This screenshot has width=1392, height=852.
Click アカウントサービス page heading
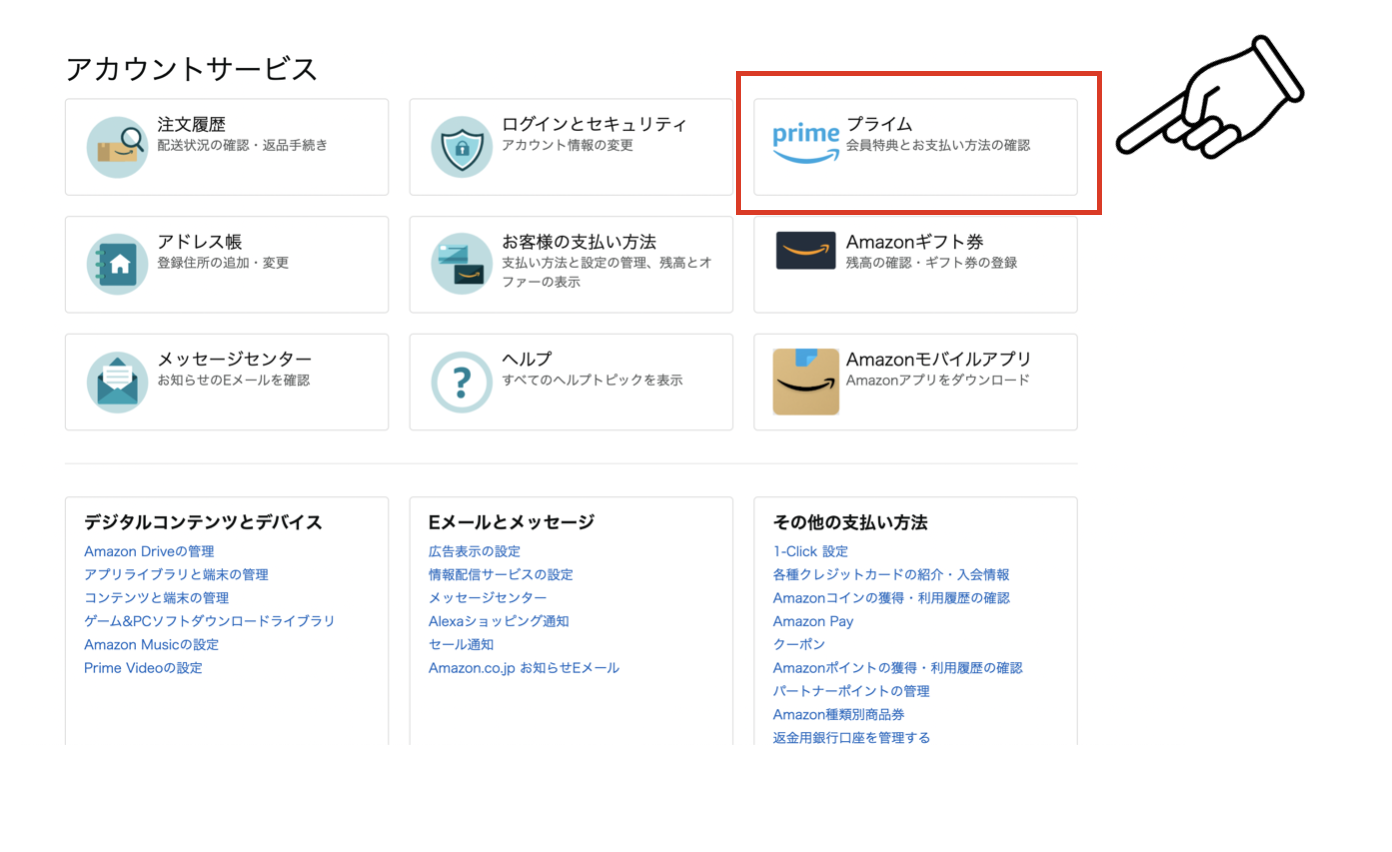(x=191, y=69)
